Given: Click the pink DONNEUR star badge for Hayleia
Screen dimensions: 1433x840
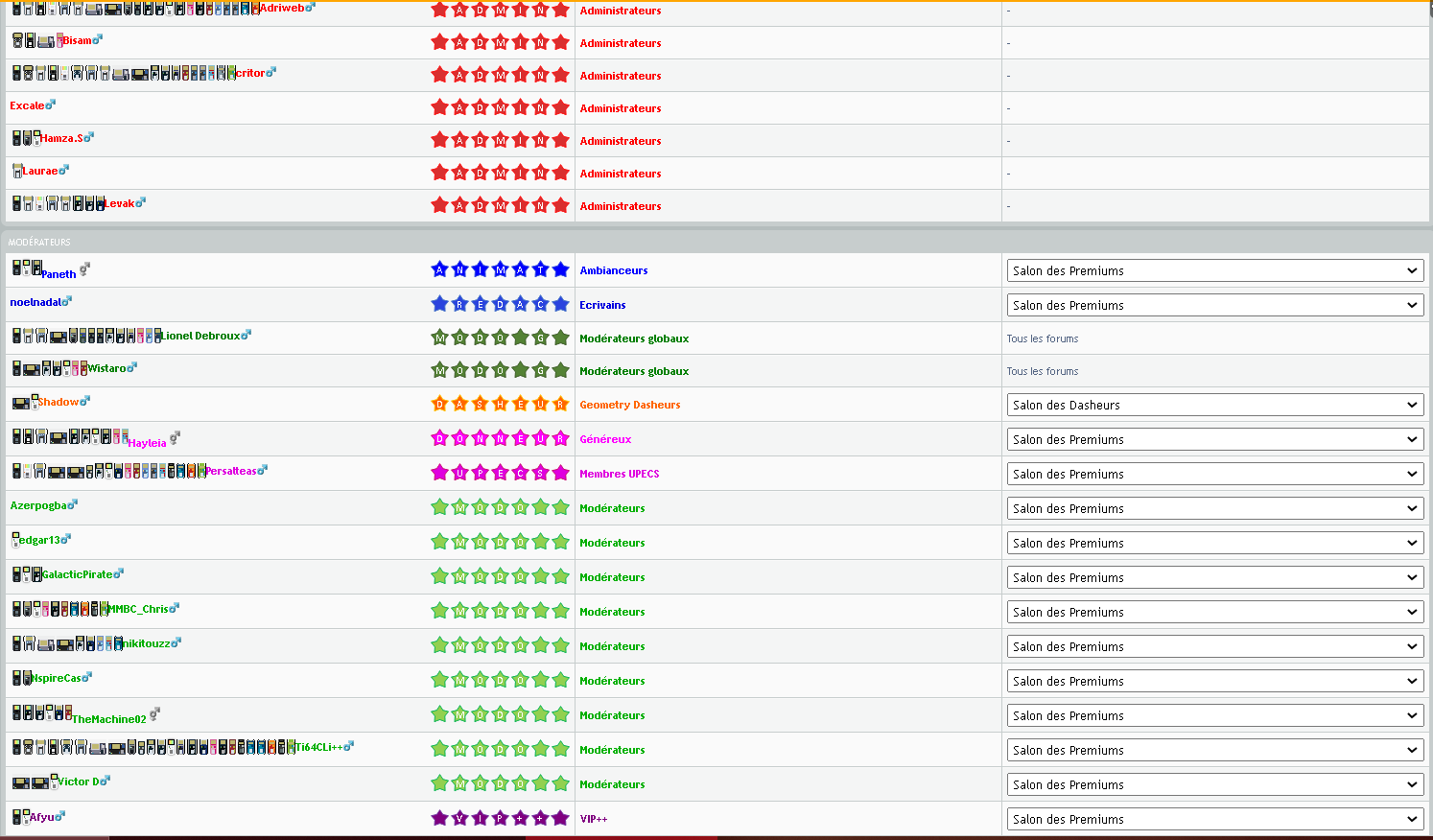Looking at the screenshot, I should 501,438.
